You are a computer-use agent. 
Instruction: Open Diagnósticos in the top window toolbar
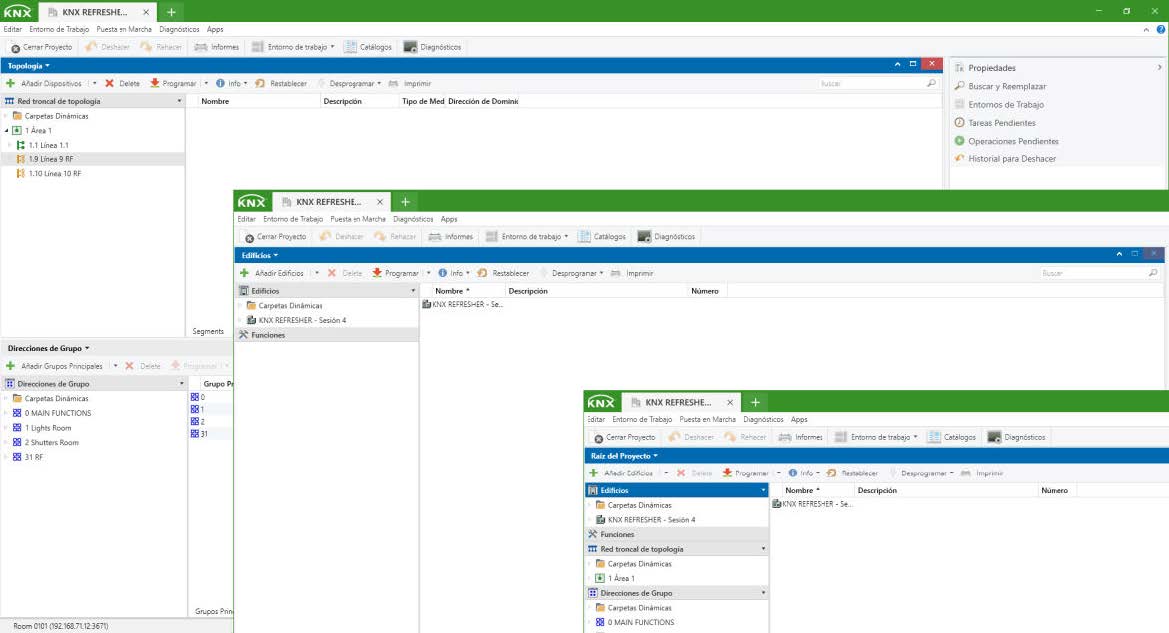(x=432, y=47)
